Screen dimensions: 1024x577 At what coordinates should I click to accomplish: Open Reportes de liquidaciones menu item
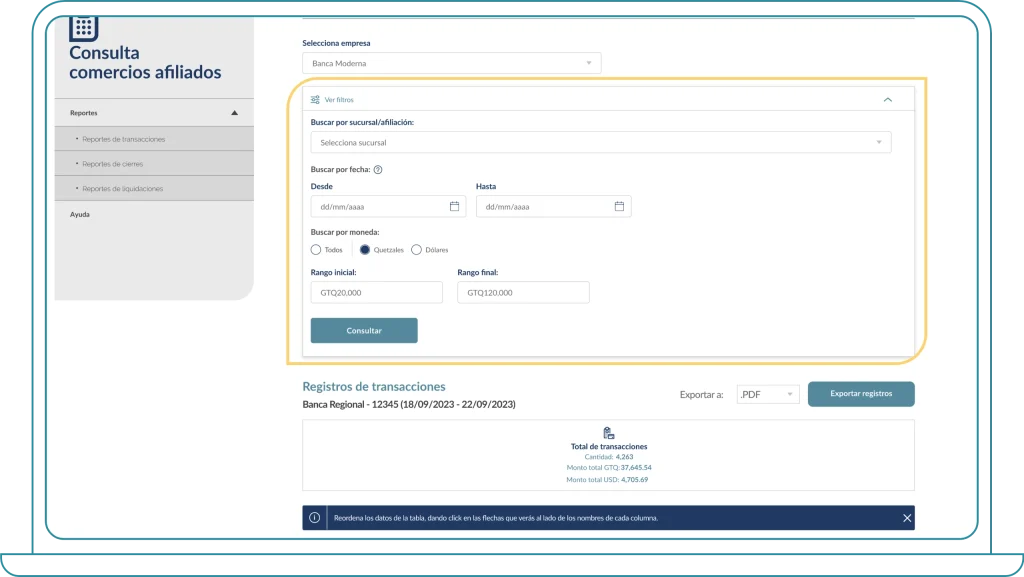point(154,189)
